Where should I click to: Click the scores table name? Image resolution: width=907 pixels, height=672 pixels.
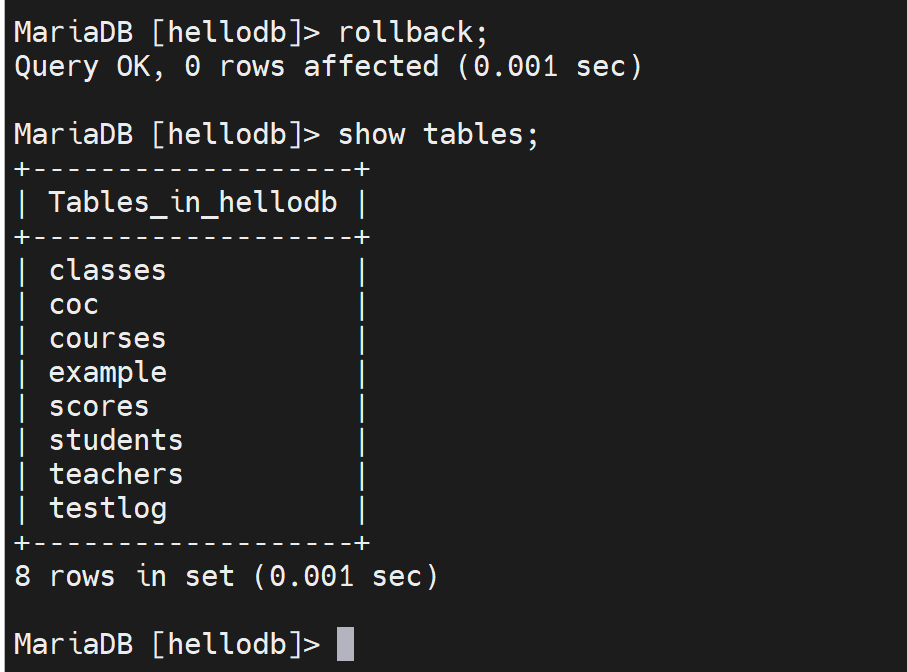click(x=99, y=407)
